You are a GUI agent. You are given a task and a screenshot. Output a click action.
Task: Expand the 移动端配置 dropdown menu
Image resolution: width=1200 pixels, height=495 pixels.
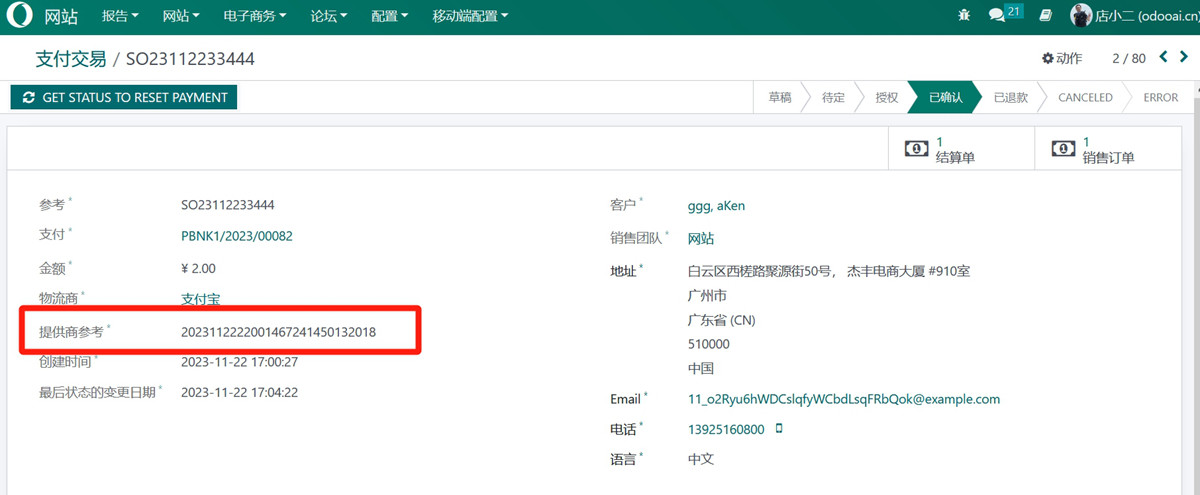coord(470,17)
